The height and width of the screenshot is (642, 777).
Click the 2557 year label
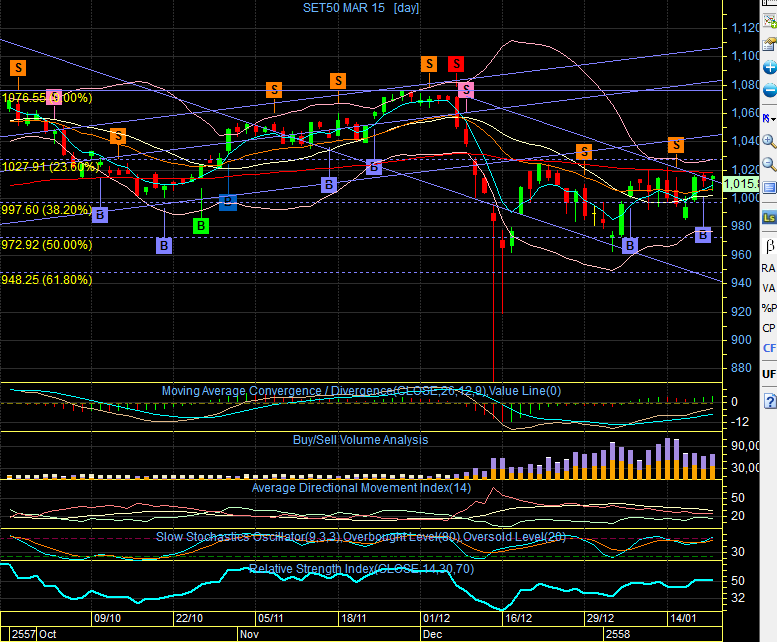23,634
